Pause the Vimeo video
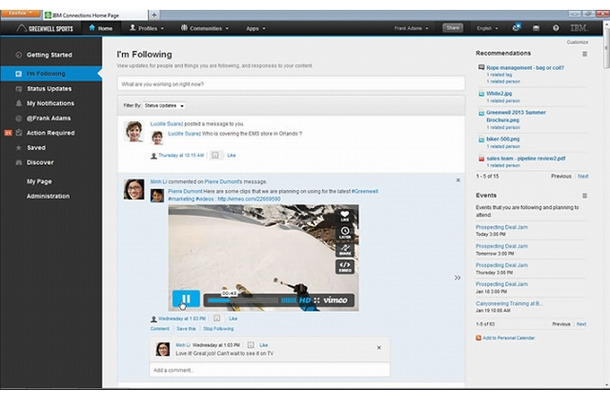The height and width of the screenshot is (400, 610). click(186, 299)
